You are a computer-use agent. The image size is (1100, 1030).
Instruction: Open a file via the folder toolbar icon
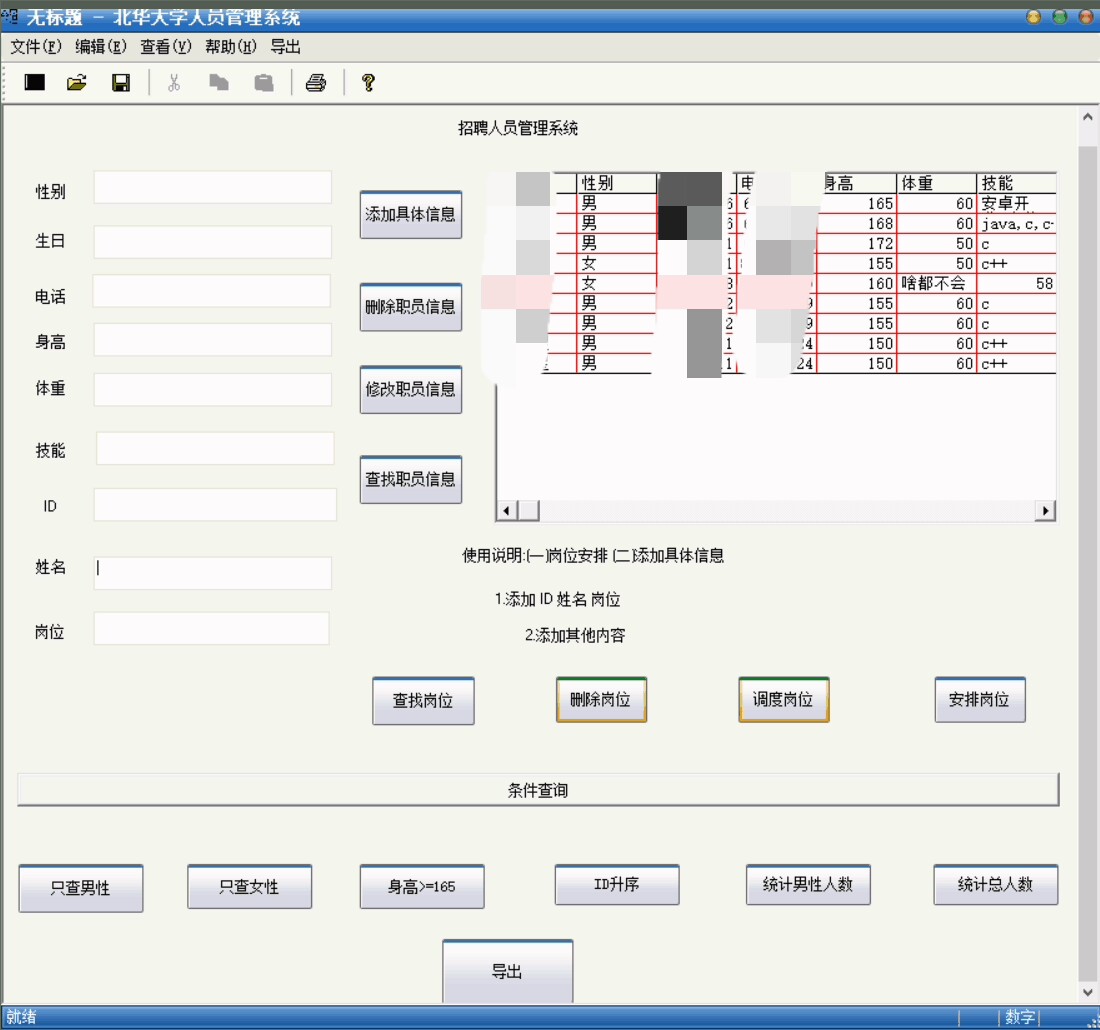[x=76, y=83]
